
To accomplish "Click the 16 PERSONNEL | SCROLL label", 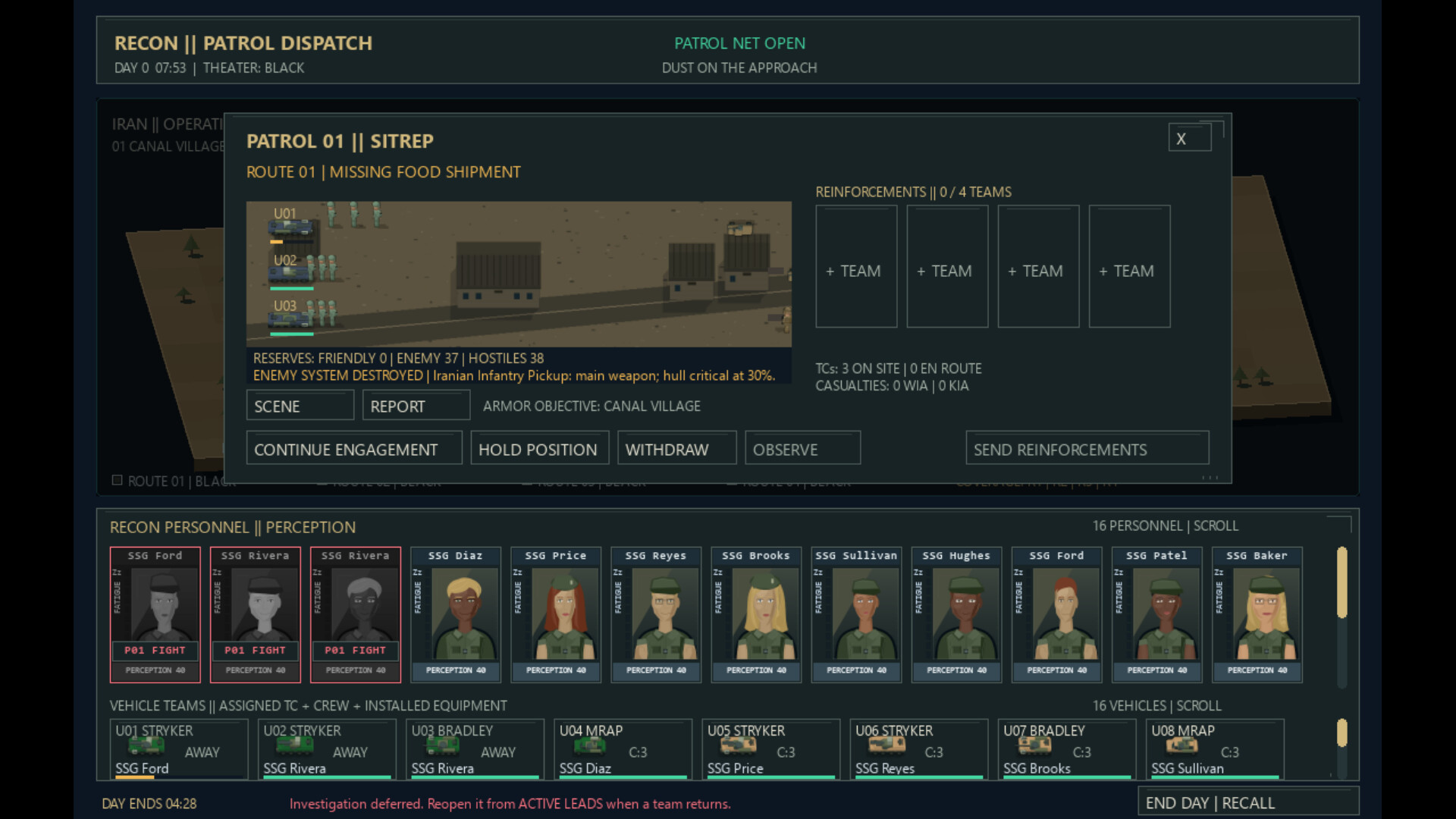I will (1165, 526).
